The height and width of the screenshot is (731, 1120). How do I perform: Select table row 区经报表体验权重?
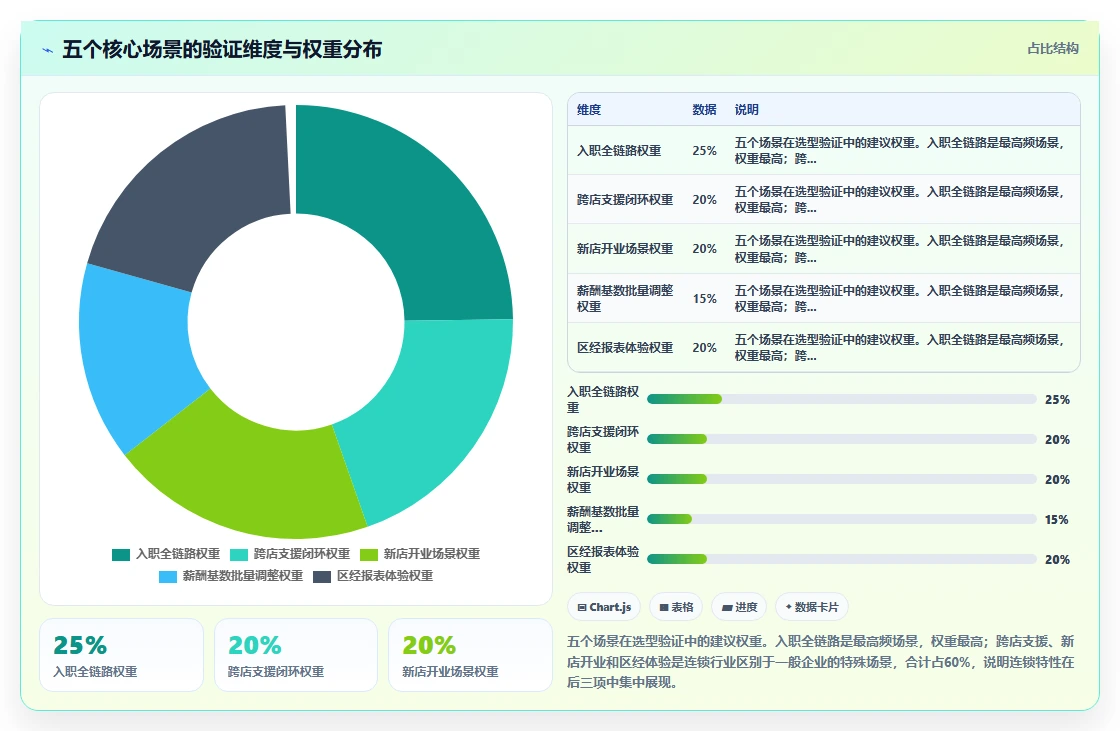[824, 347]
